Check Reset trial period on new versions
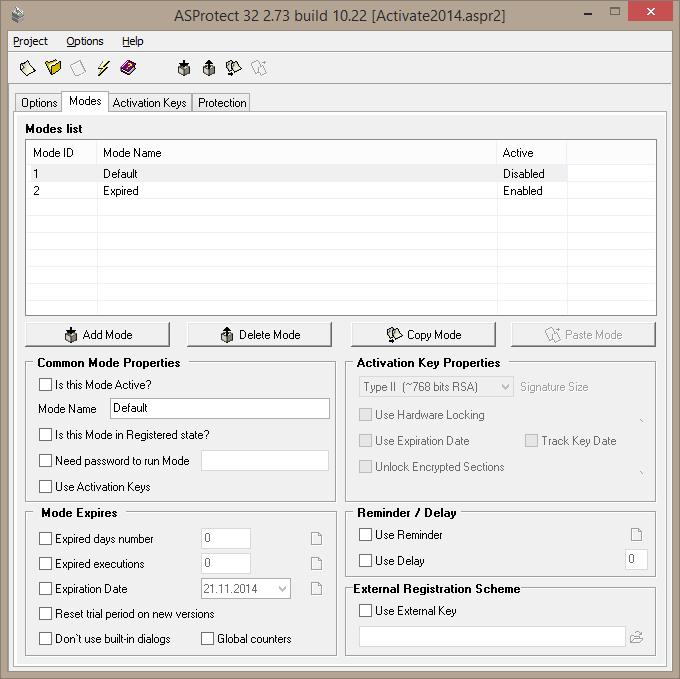Image resolution: width=680 pixels, height=679 pixels. pyautogui.click(x=45, y=614)
